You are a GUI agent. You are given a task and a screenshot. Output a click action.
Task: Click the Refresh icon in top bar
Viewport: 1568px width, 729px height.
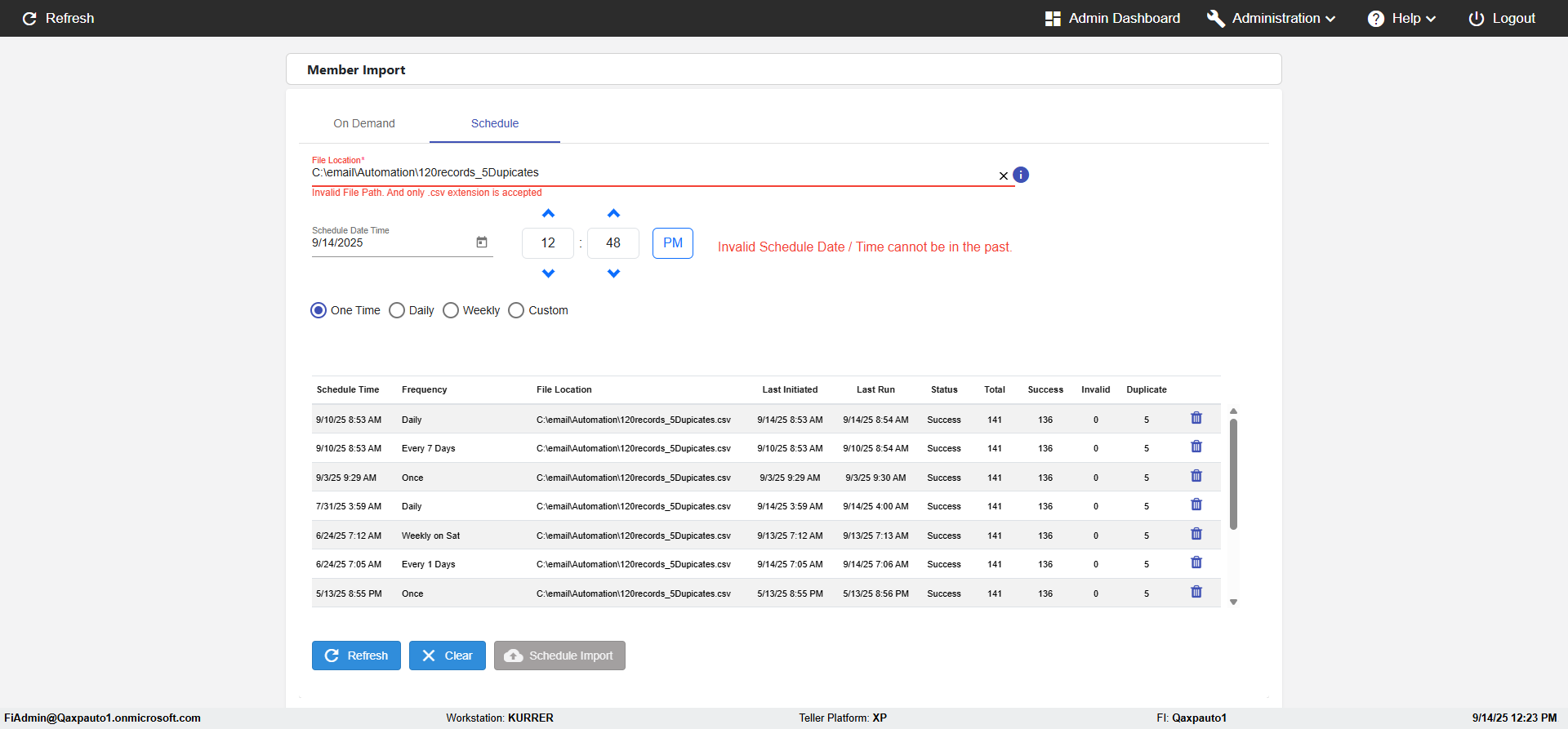coord(30,18)
